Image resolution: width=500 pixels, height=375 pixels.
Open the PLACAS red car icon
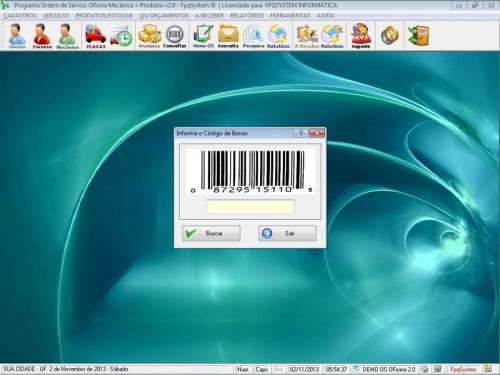(x=96, y=36)
